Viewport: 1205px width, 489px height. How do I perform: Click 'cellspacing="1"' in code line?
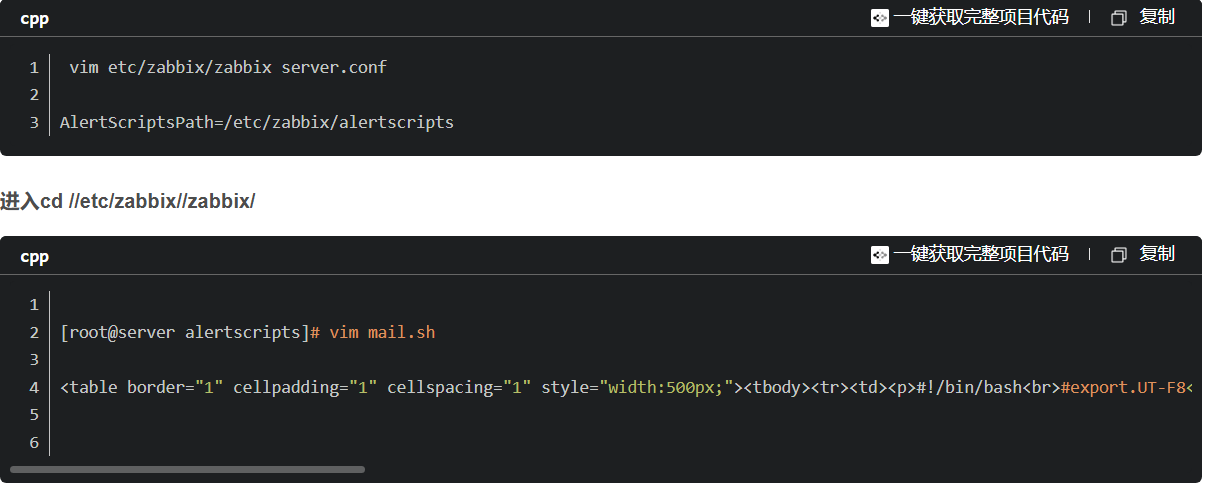(x=459, y=387)
